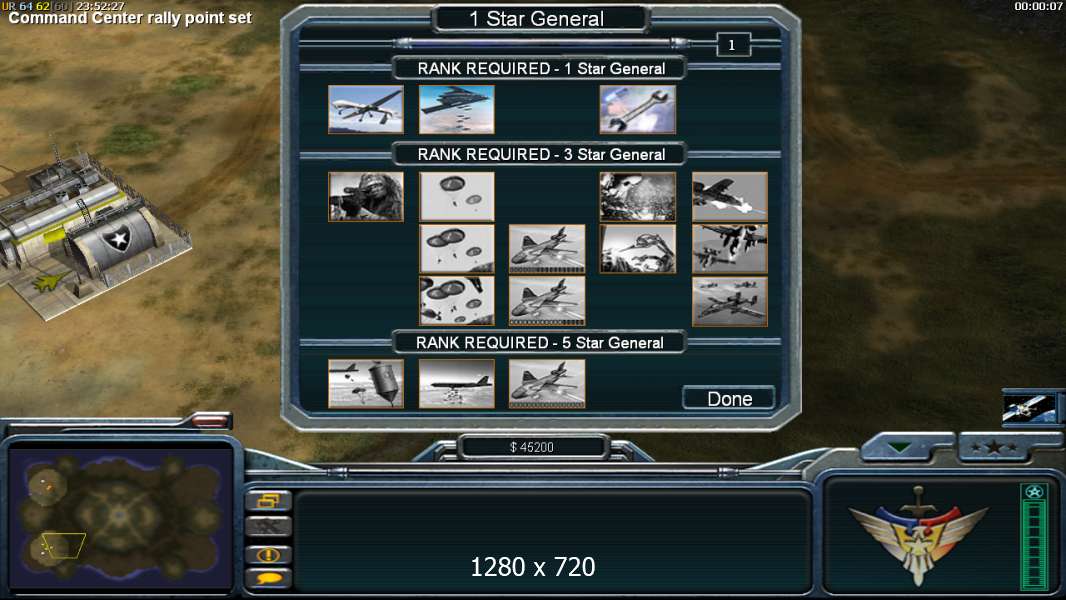Select the wrench Emergency Repair power
This screenshot has width=1066, height=600.
click(x=638, y=109)
